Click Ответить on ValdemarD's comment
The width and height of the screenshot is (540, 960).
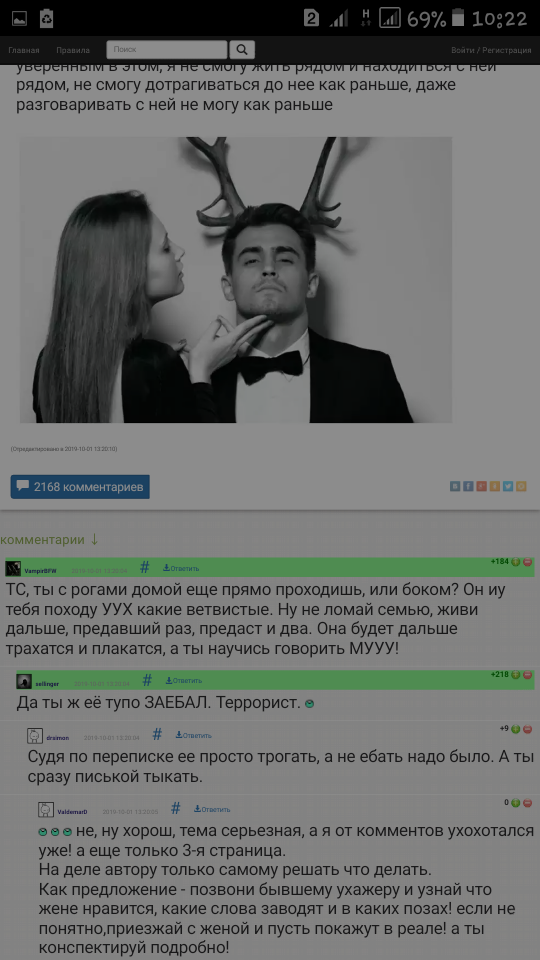point(212,809)
